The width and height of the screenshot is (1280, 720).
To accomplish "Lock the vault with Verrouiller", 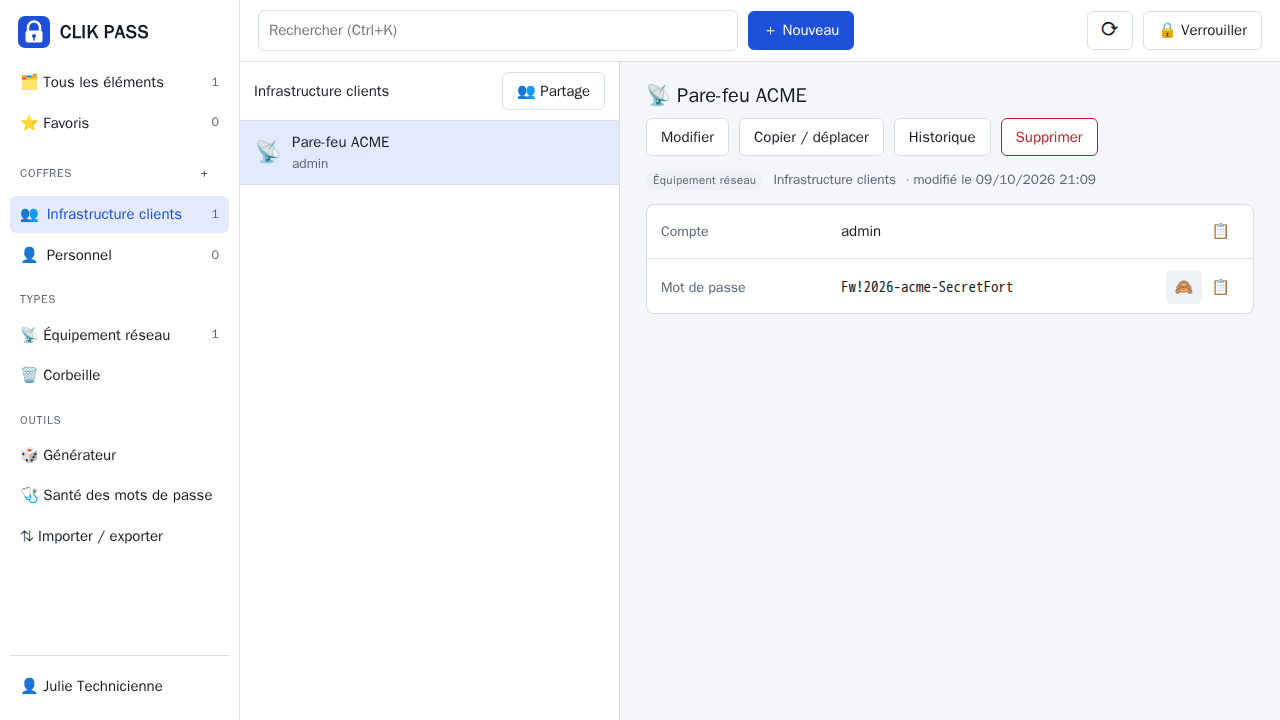I will click(1202, 30).
